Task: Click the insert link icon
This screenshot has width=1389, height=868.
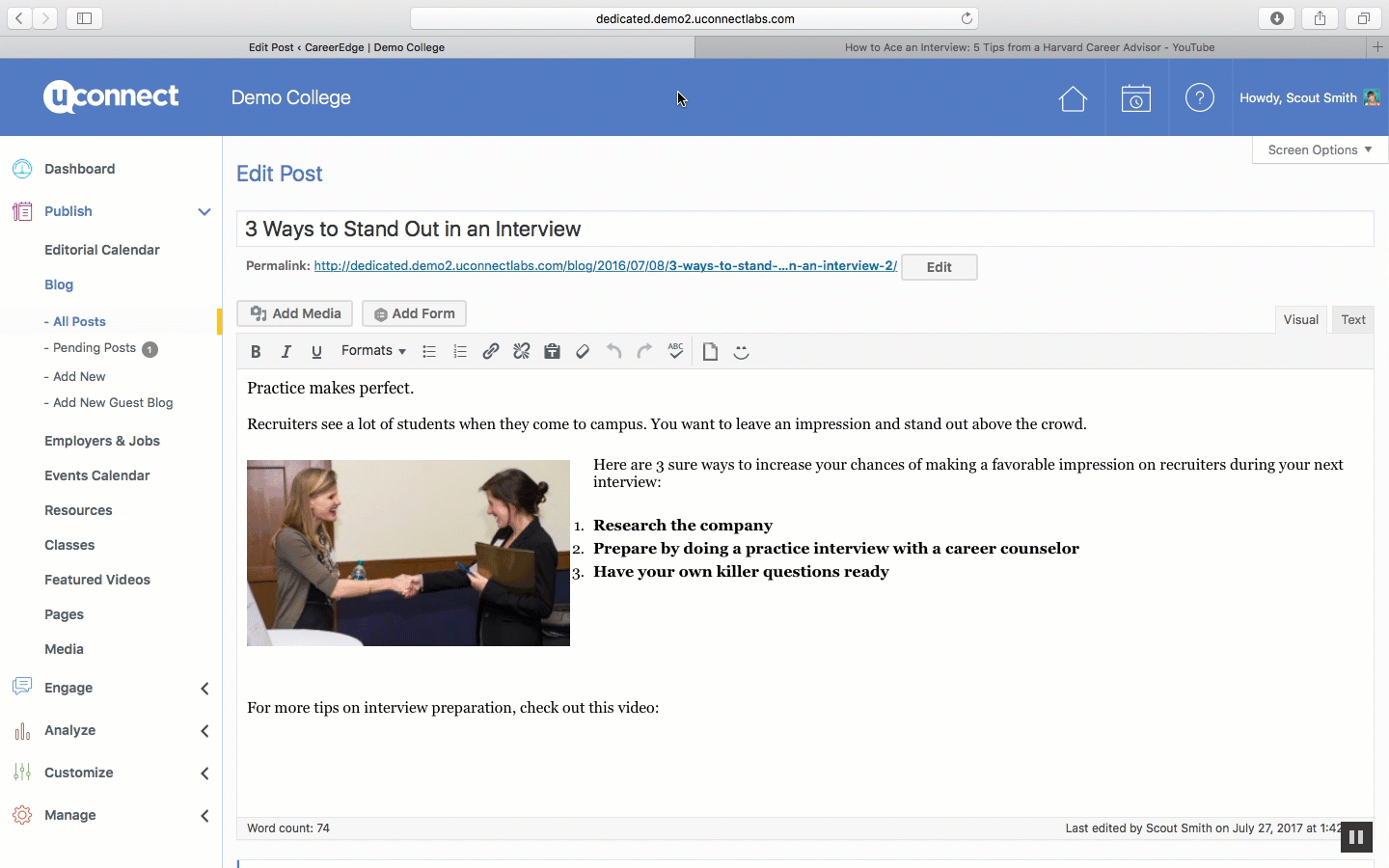Action: 491,352
